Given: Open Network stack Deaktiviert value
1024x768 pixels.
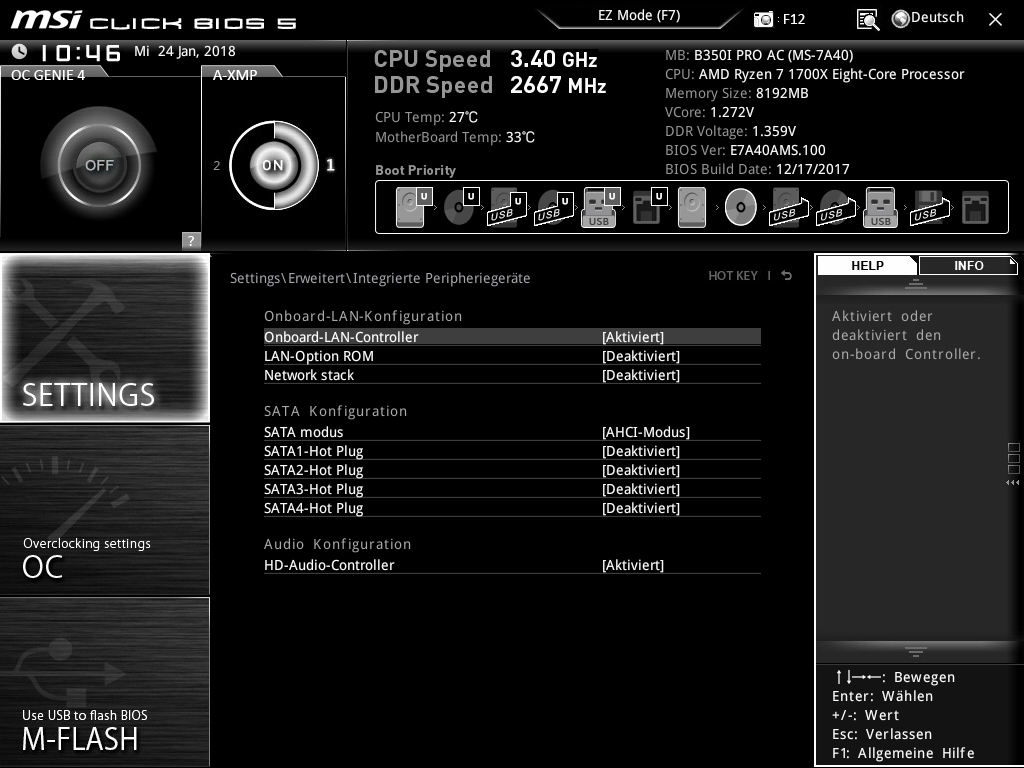Looking at the screenshot, I should click(641, 375).
